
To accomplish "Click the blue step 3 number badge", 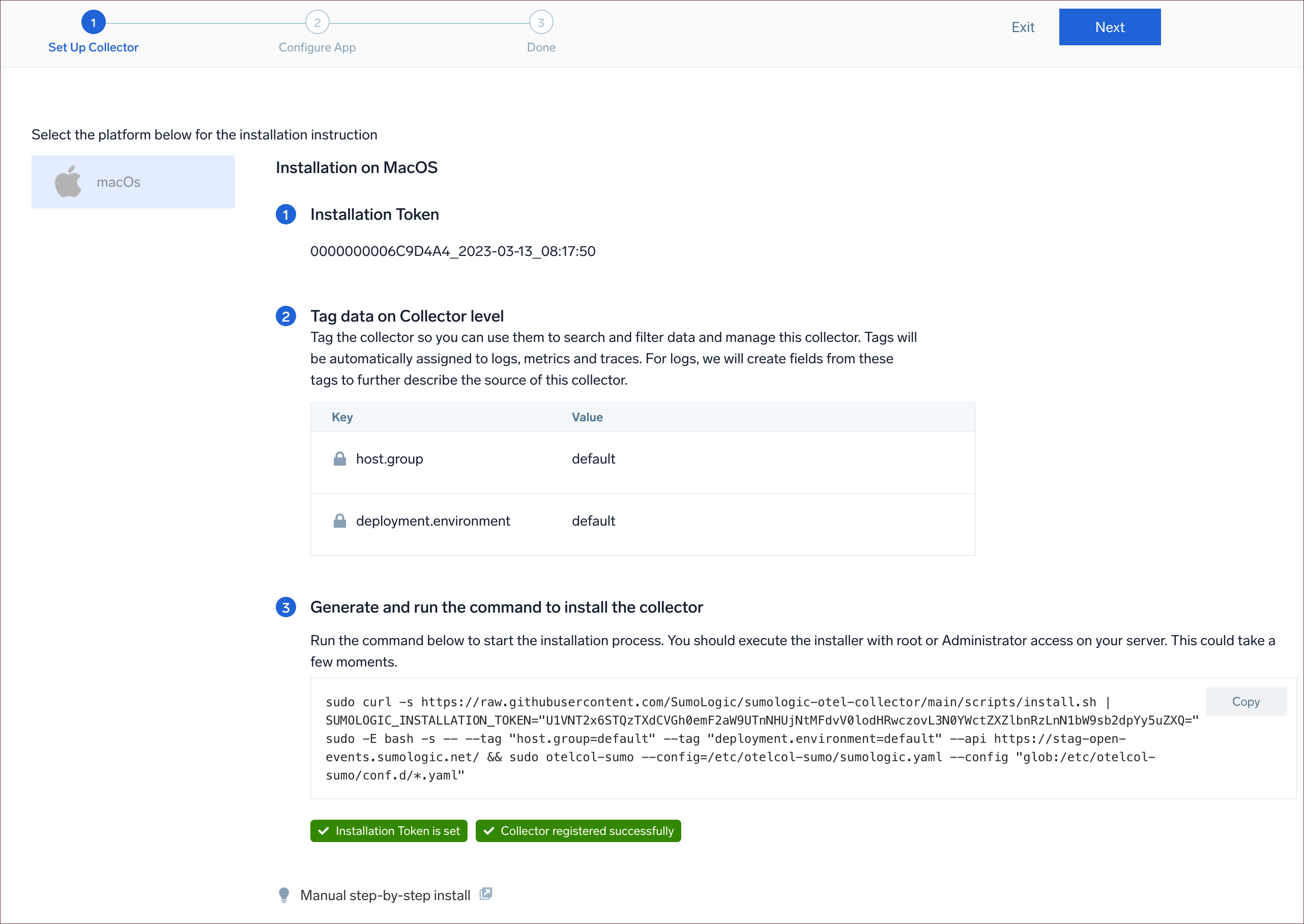I will click(285, 607).
